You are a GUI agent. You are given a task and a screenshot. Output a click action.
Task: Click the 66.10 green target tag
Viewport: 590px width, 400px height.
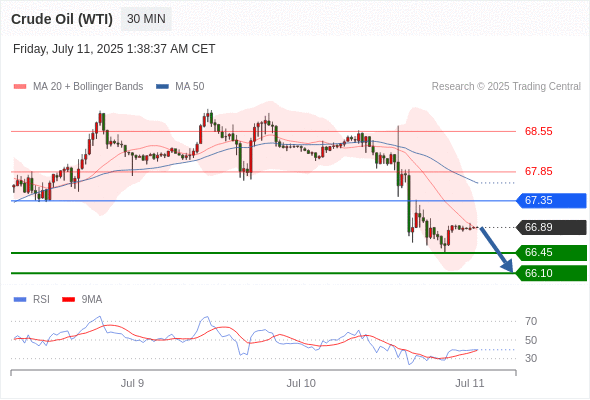coord(551,273)
